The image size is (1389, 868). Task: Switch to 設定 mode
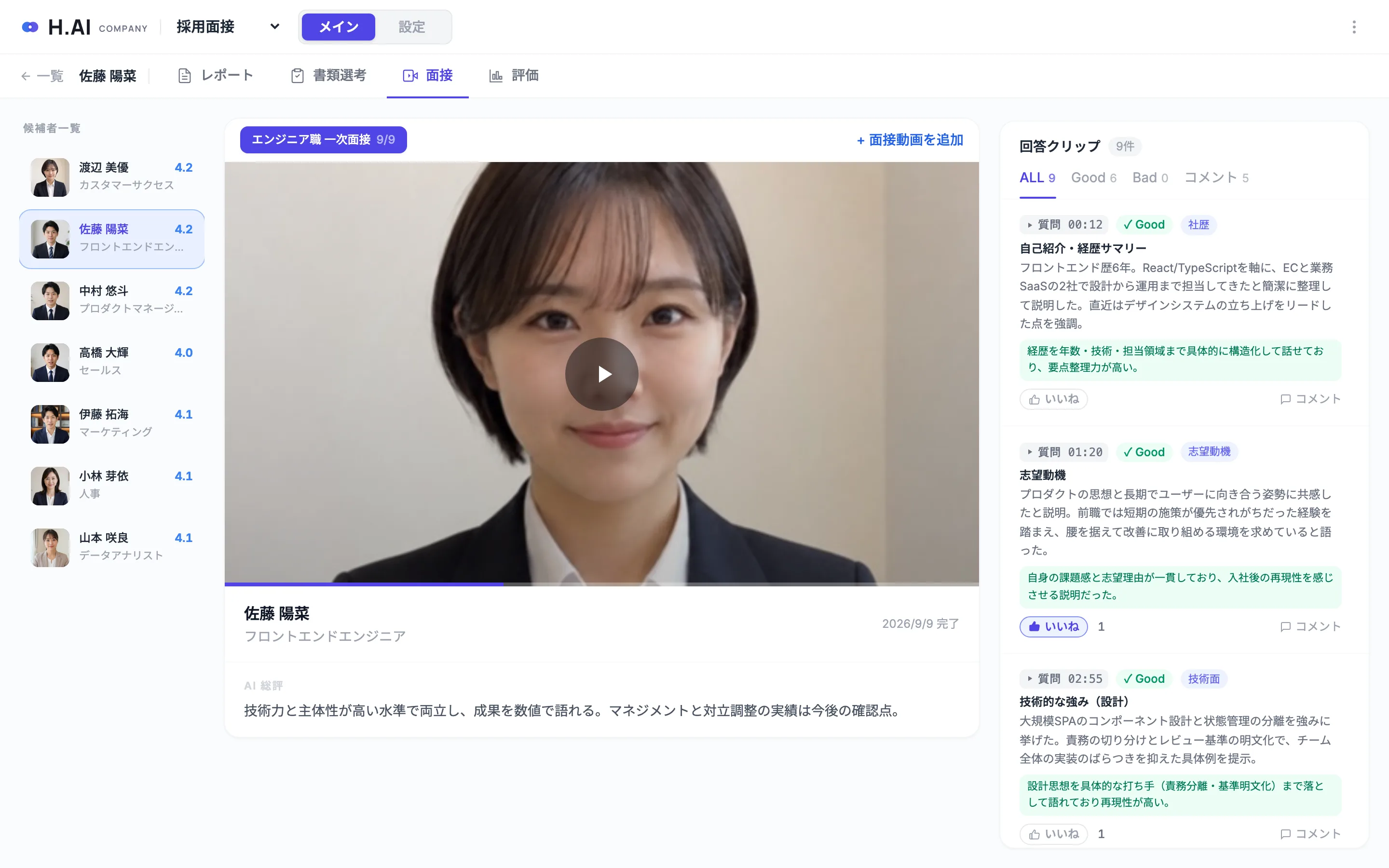411,27
